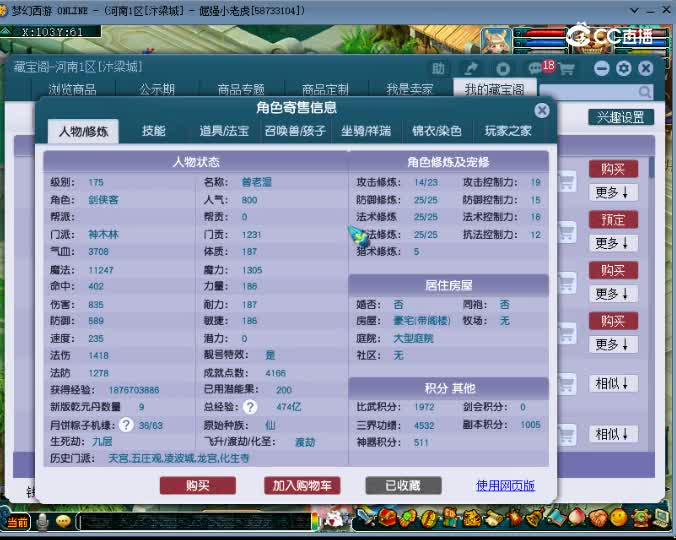The height and width of the screenshot is (540, 676).
Task: Click the 豪宅(带阁楼) house value
Action: pyautogui.click(x=422, y=321)
